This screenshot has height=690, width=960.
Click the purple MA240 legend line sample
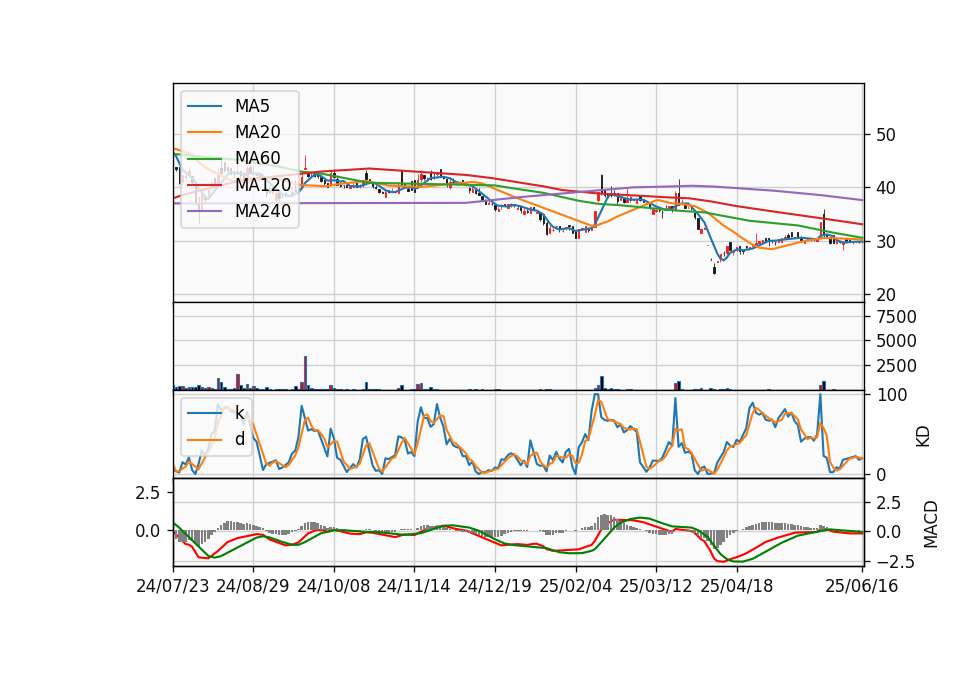204,211
